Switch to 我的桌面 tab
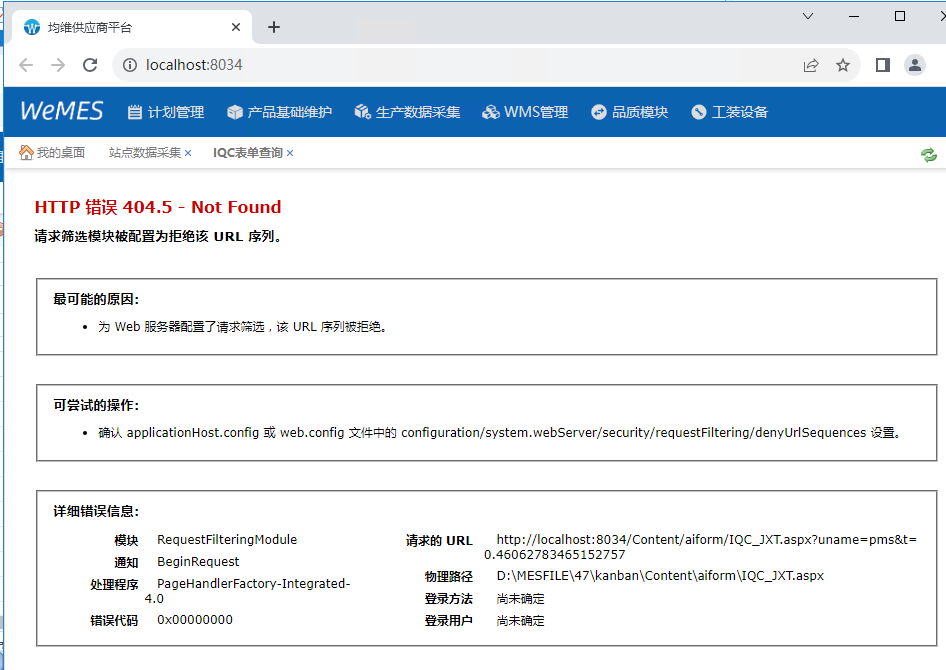The width and height of the screenshot is (946, 670). pos(52,153)
